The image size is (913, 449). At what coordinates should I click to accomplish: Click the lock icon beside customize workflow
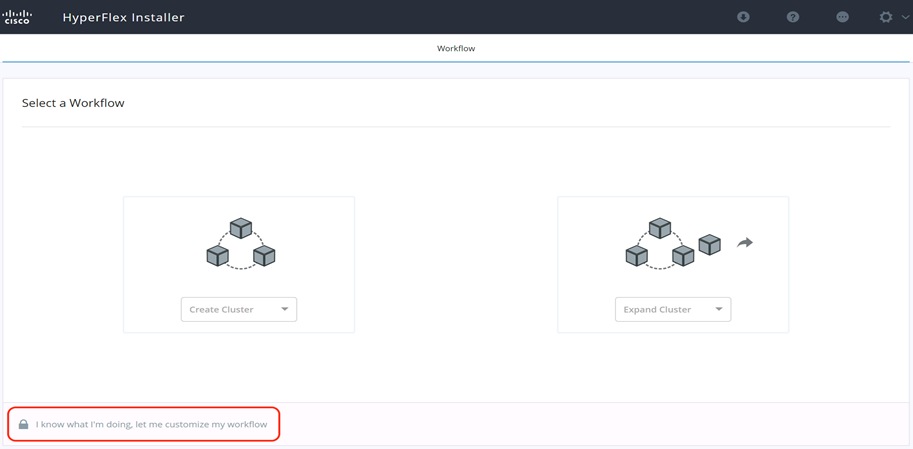tap(23, 424)
